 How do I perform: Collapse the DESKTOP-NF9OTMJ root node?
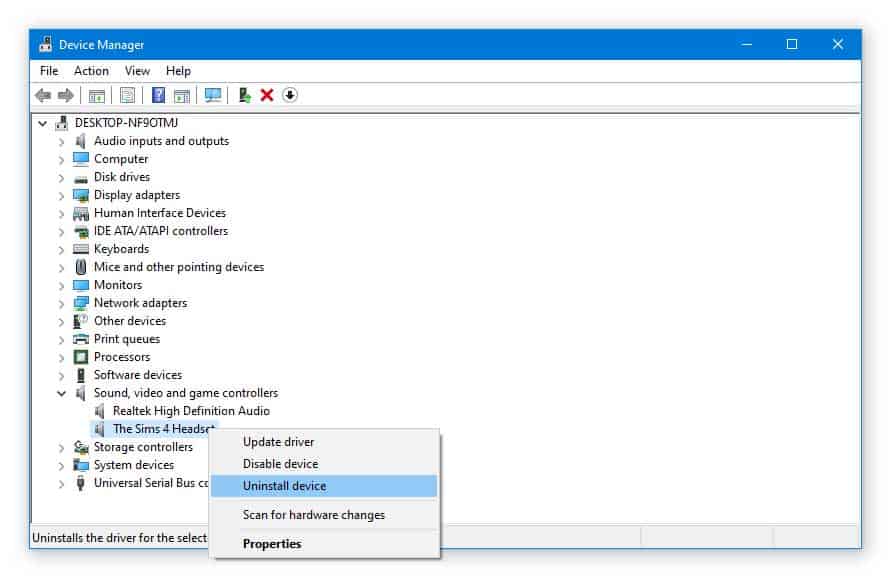pos(43,123)
